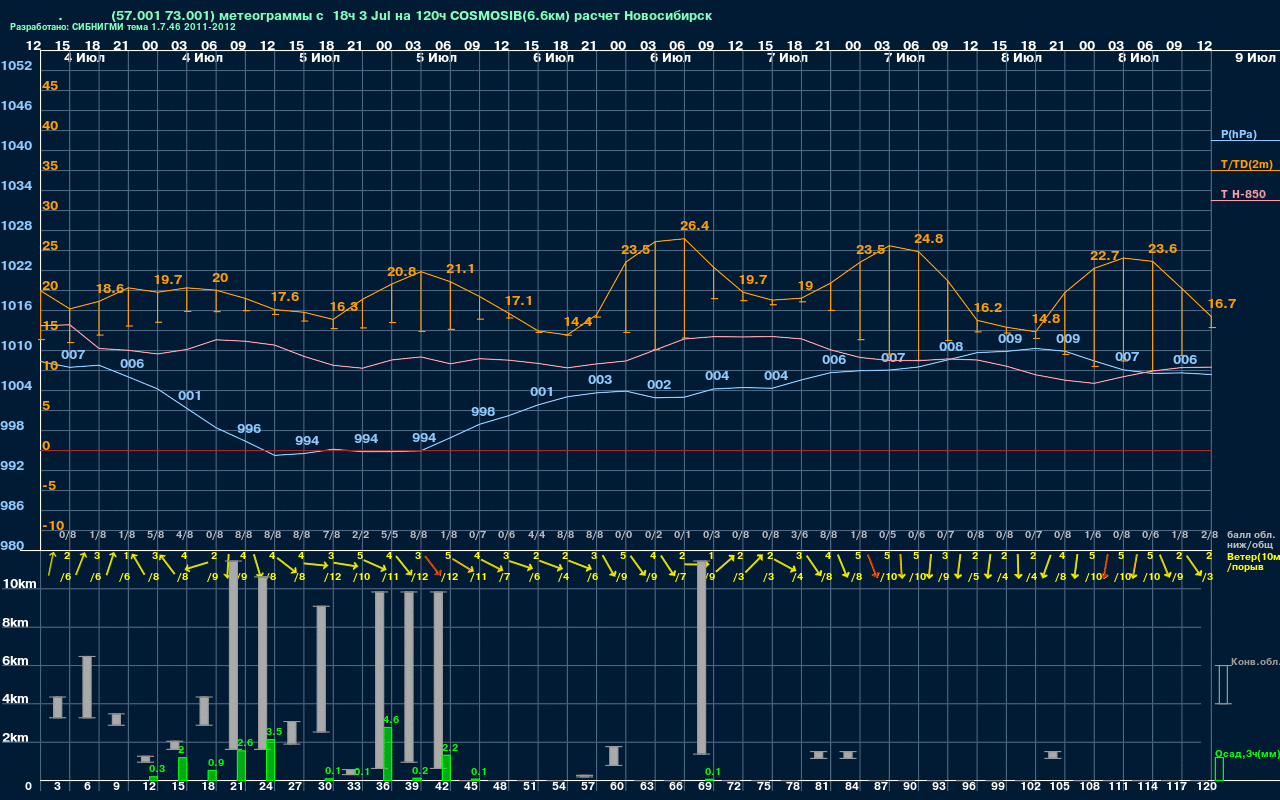The width and height of the screenshot is (1280, 800).
Task: Click the Ветер(10м) wind legend label
Action: (x=1252, y=555)
